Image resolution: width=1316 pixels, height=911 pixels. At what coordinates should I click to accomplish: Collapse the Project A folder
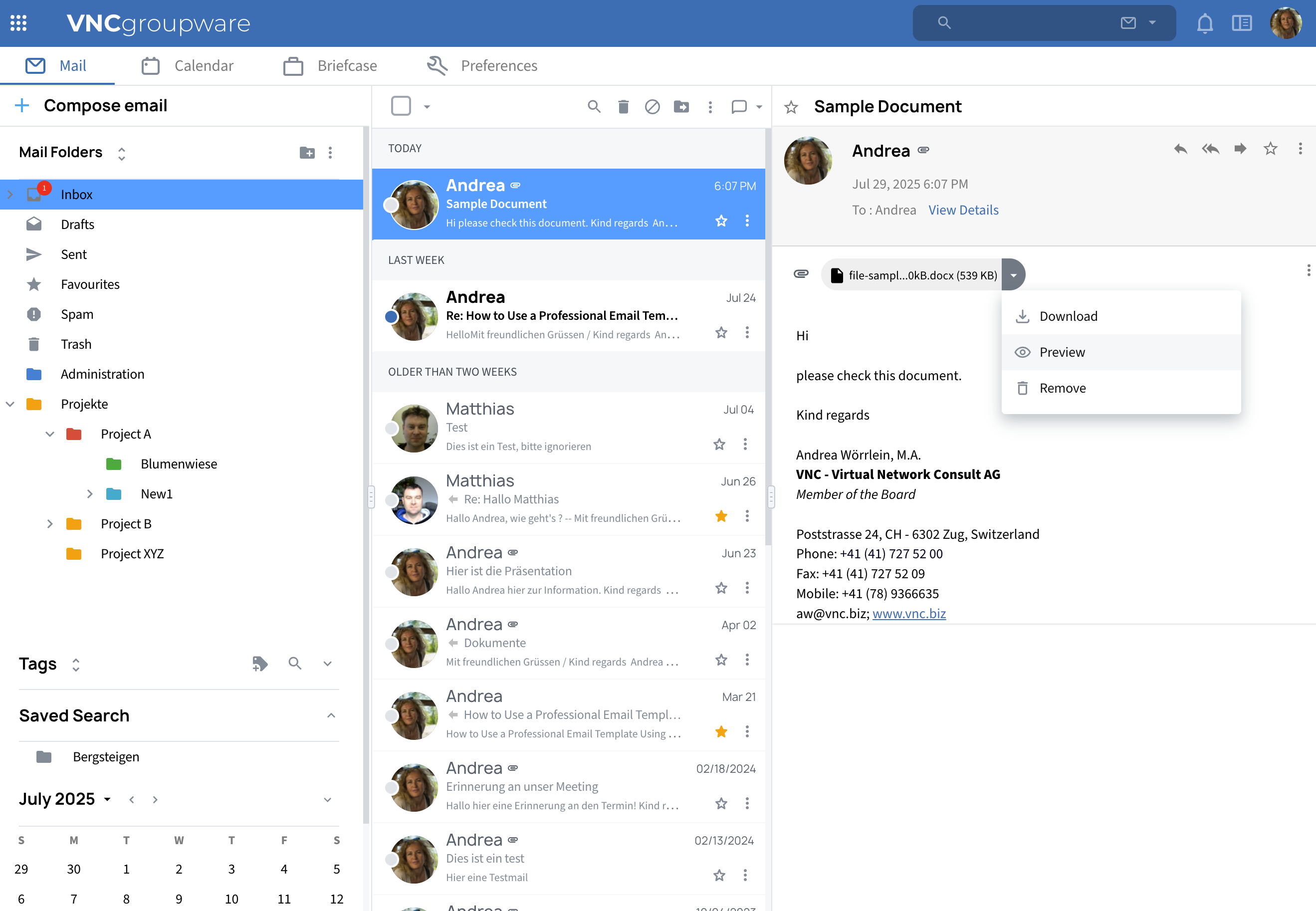pos(50,435)
